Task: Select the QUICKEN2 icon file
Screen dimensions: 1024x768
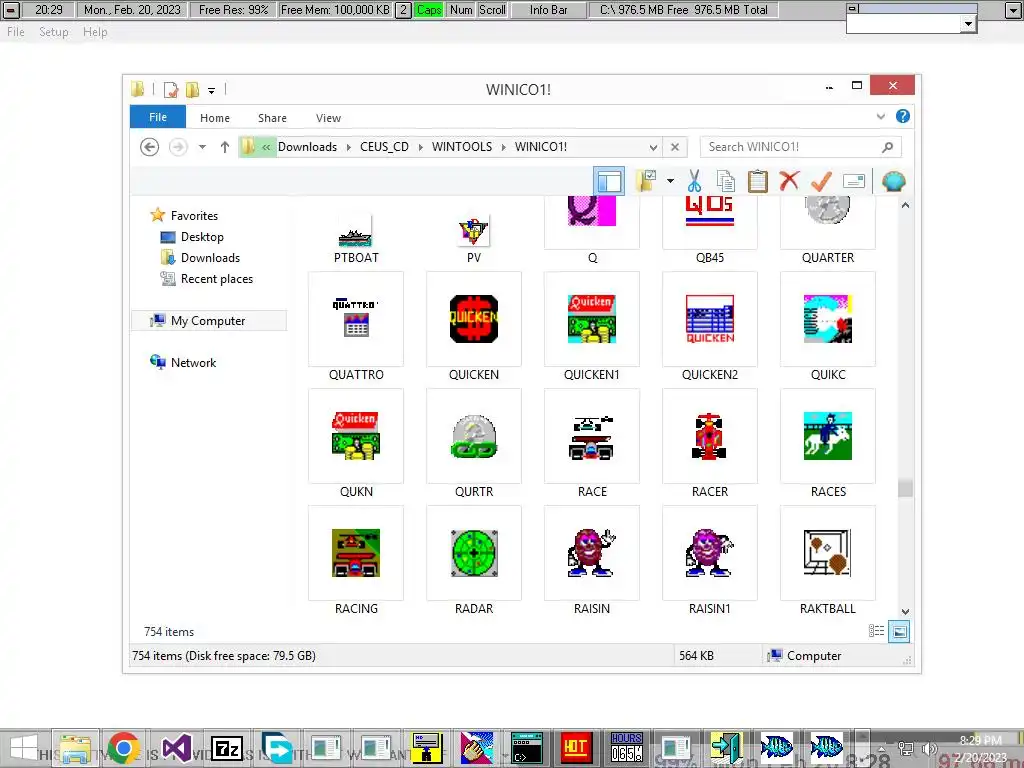Action: [x=710, y=327]
